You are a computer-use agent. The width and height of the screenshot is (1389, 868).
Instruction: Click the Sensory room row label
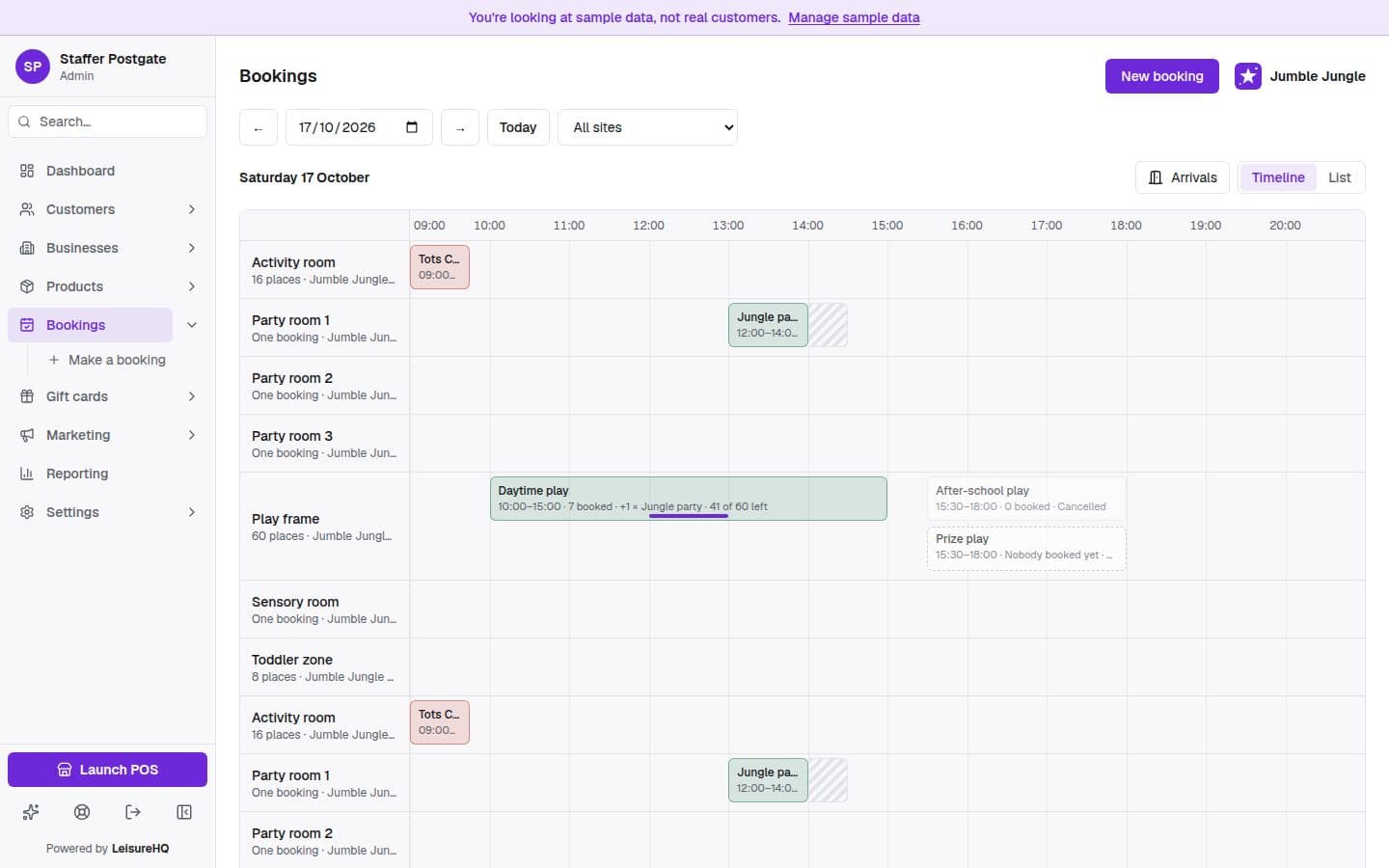[324, 610]
